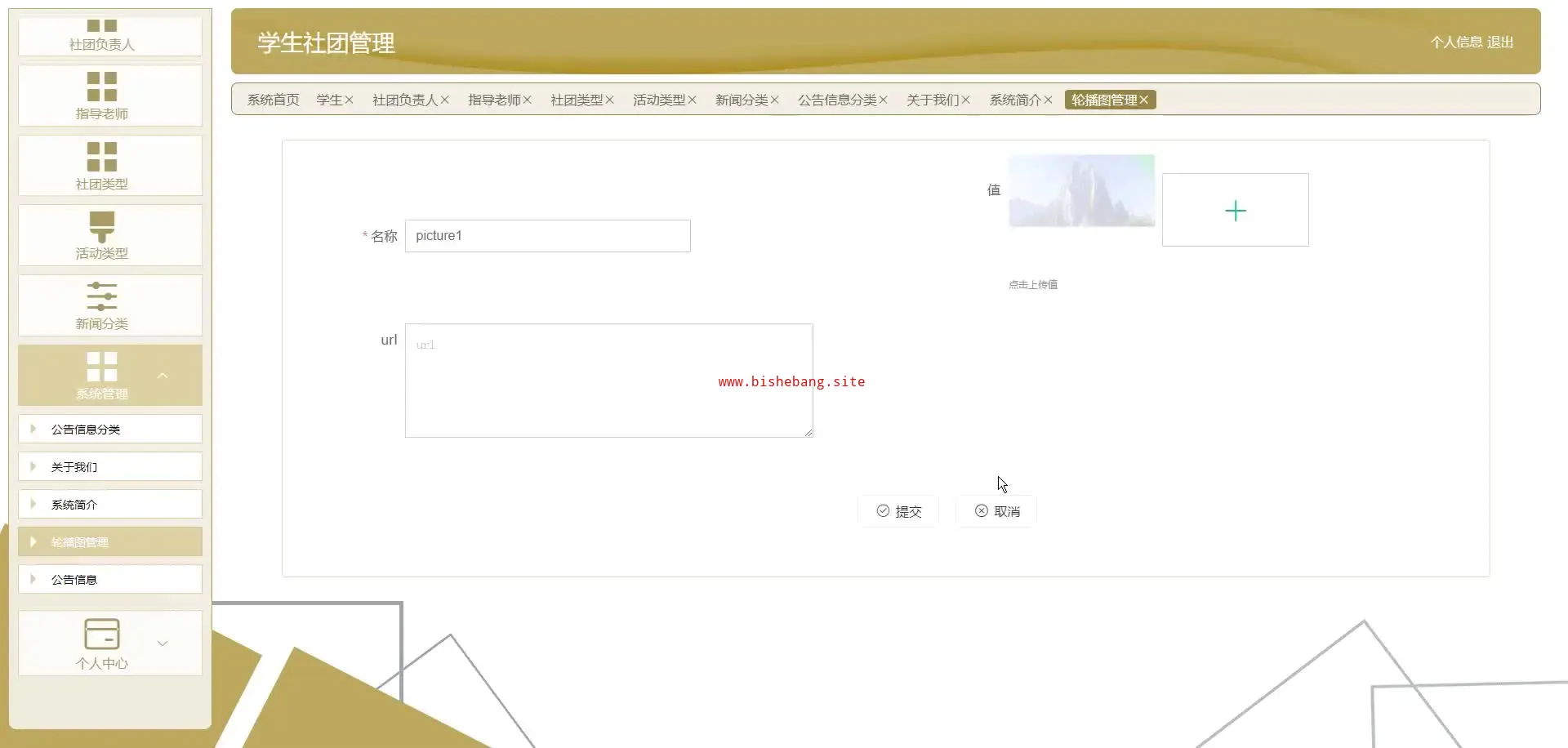1568x748 pixels.
Task: Switch to the 社团类型 tab
Action: [577, 100]
